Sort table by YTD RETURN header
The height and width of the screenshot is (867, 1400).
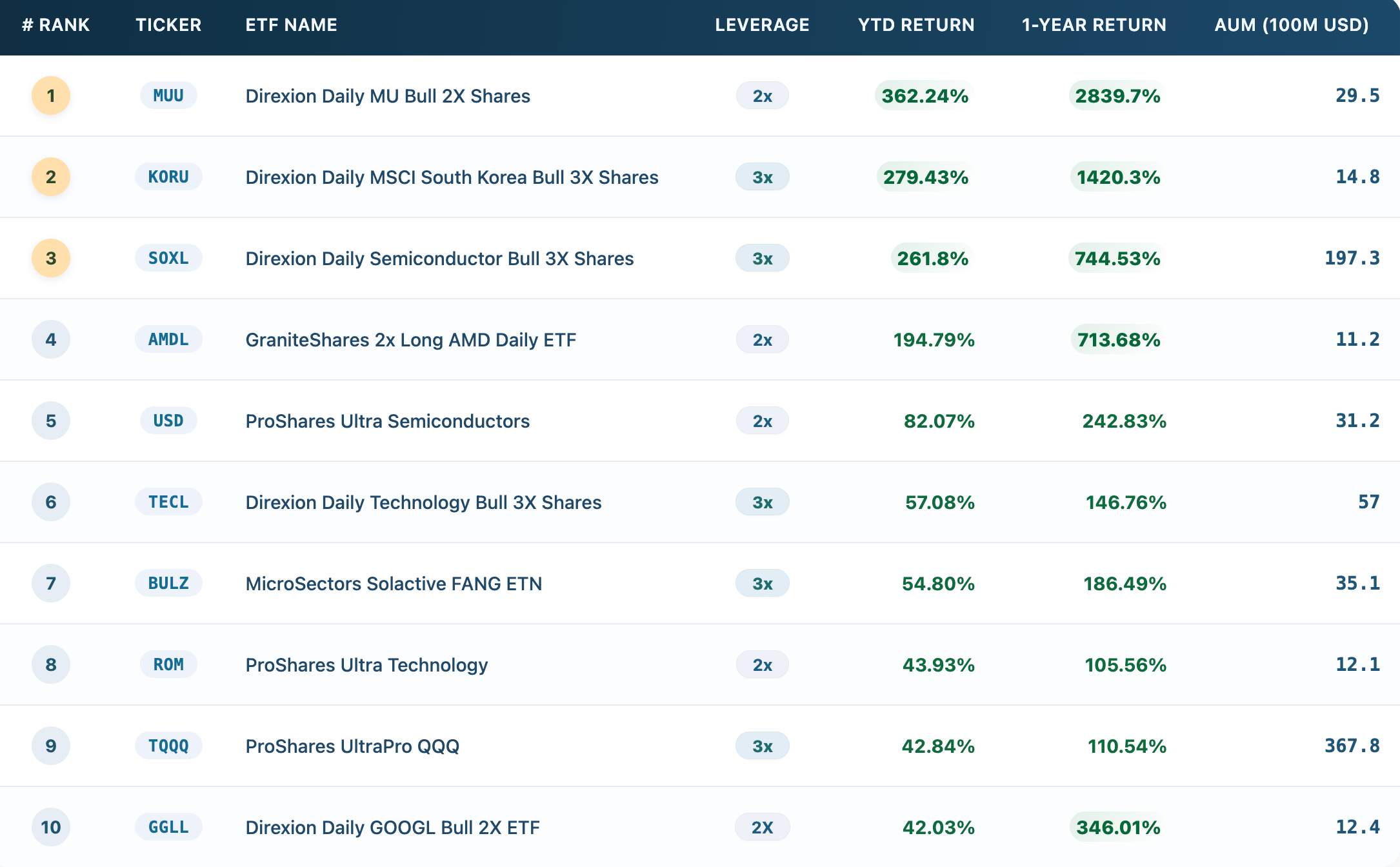[916, 25]
